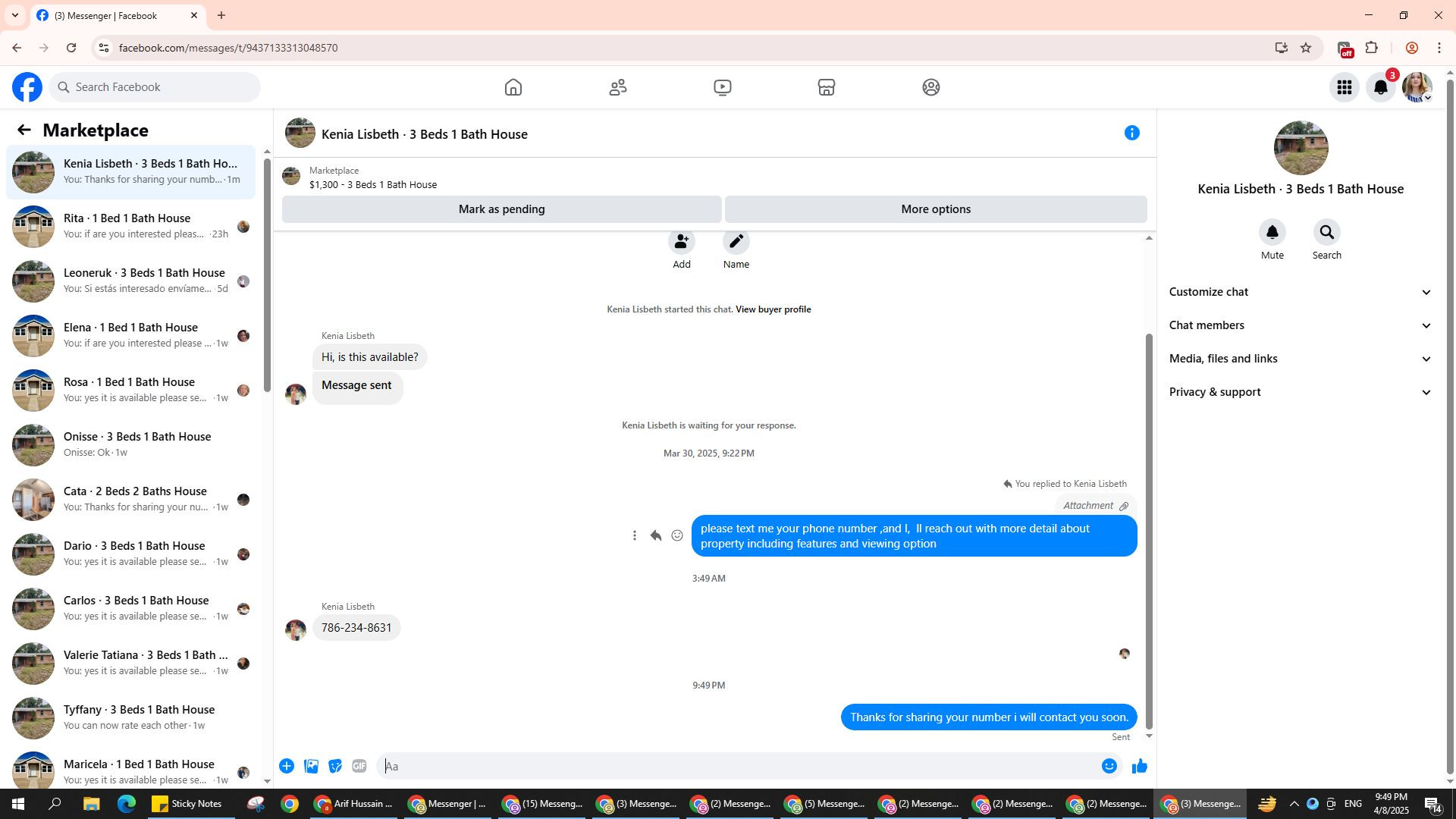This screenshot has width=1456, height=819.
Task: Expand the Privacy & support section
Action: [x=1300, y=392]
